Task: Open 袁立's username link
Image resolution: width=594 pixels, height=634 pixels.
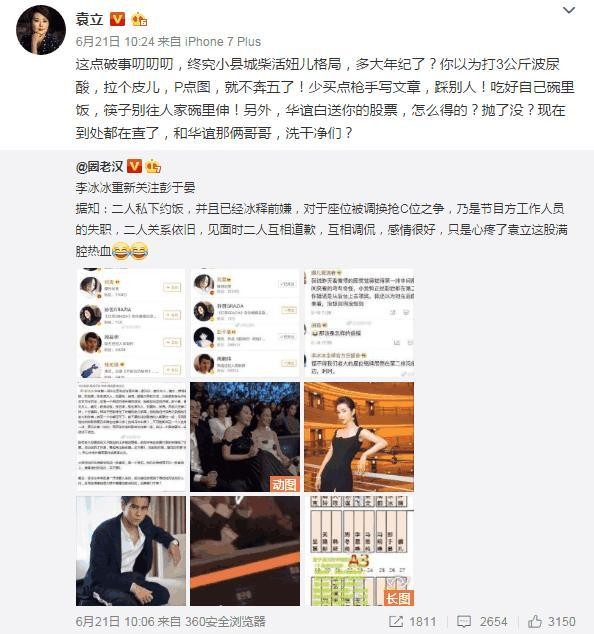Action: [x=90, y=19]
